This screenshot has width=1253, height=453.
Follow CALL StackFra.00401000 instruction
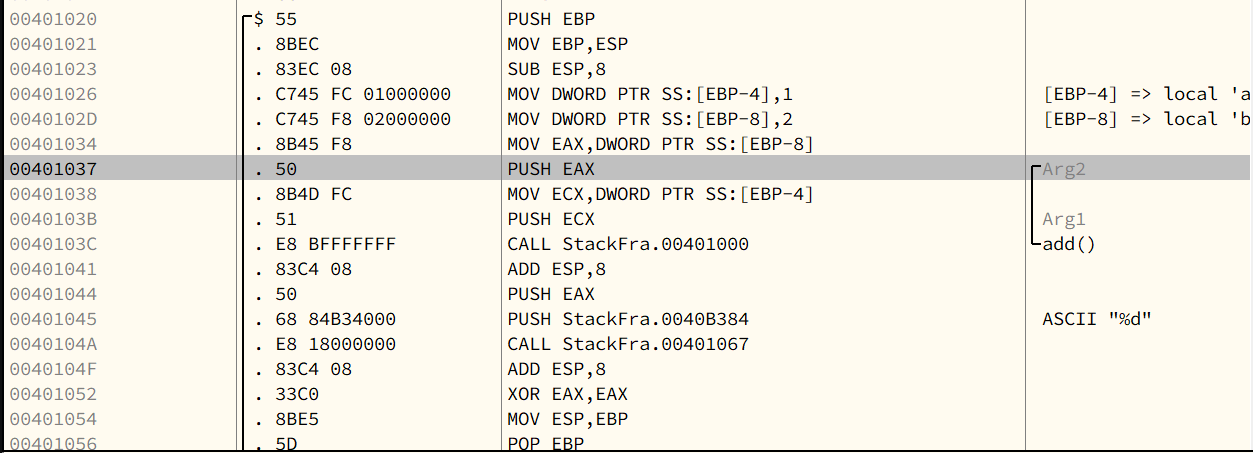coord(628,244)
